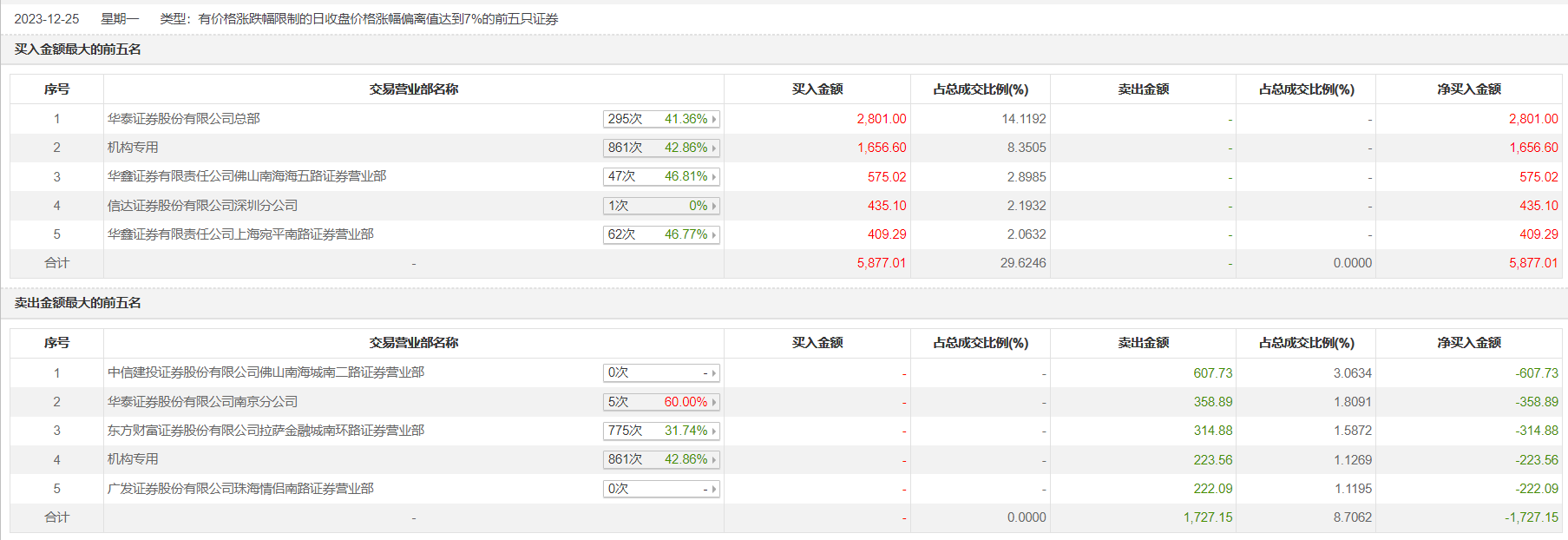This screenshot has height=540, width=1568.
Task: Click 中信建投证券 佛山南海城南二路证券营业部
Action: [266, 372]
